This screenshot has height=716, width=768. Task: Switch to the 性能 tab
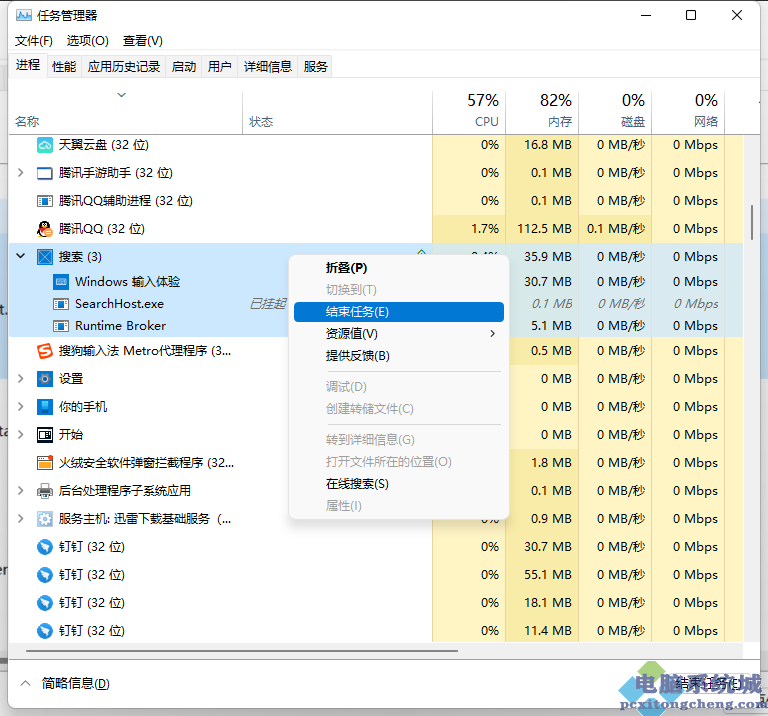click(64, 66)
